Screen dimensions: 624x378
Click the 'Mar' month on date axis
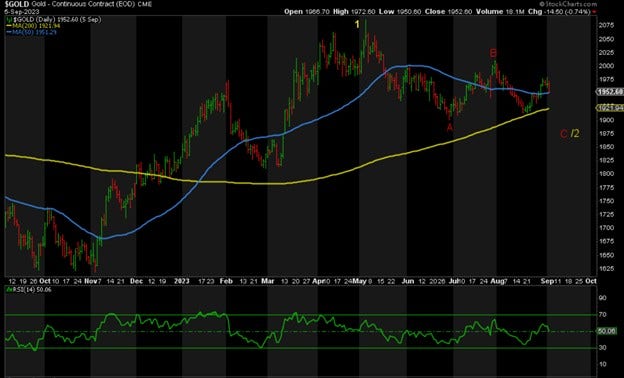(268, 281)
